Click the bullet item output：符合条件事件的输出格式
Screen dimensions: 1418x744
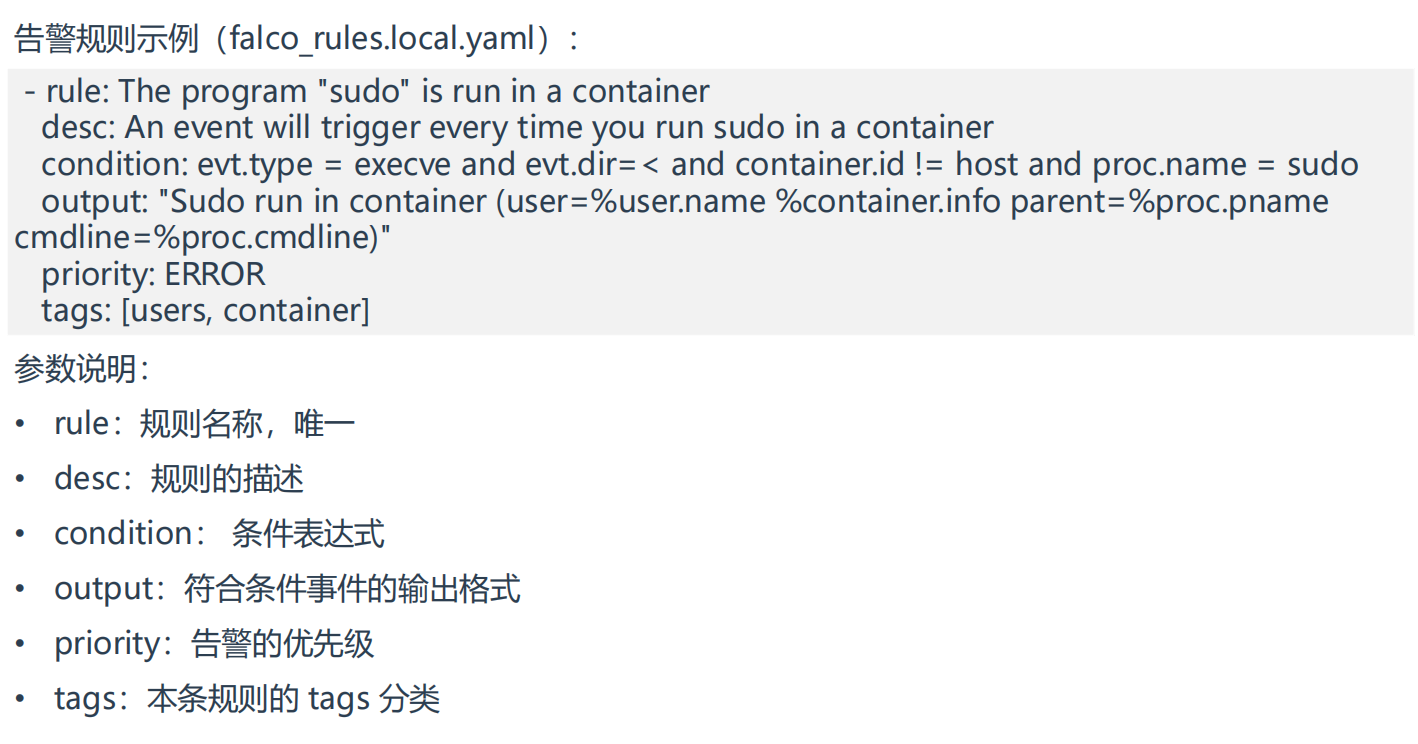(287, 588)
